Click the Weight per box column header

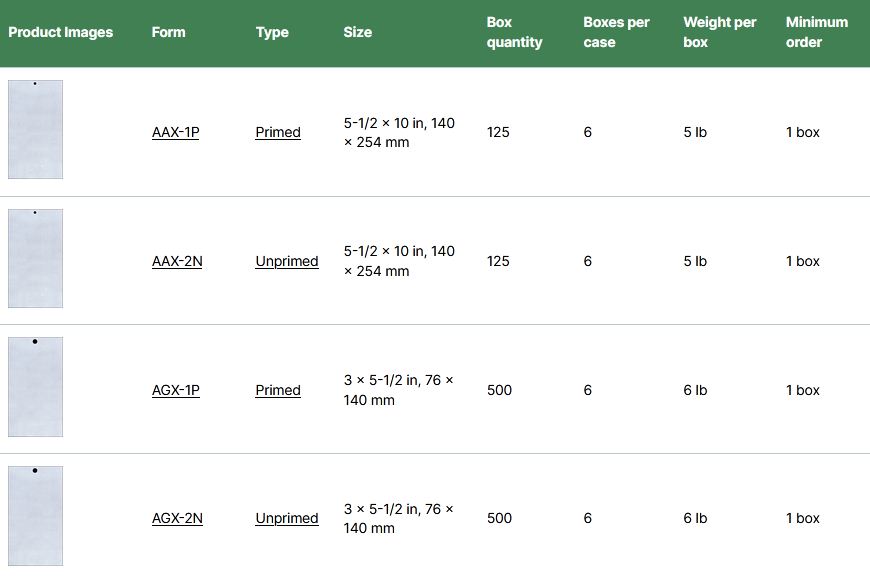[720, 32]
